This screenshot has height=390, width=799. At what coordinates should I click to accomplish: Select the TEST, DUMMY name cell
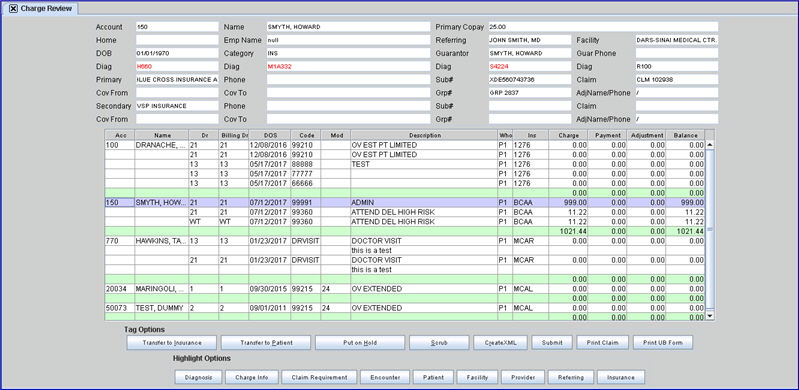(162, 308)
